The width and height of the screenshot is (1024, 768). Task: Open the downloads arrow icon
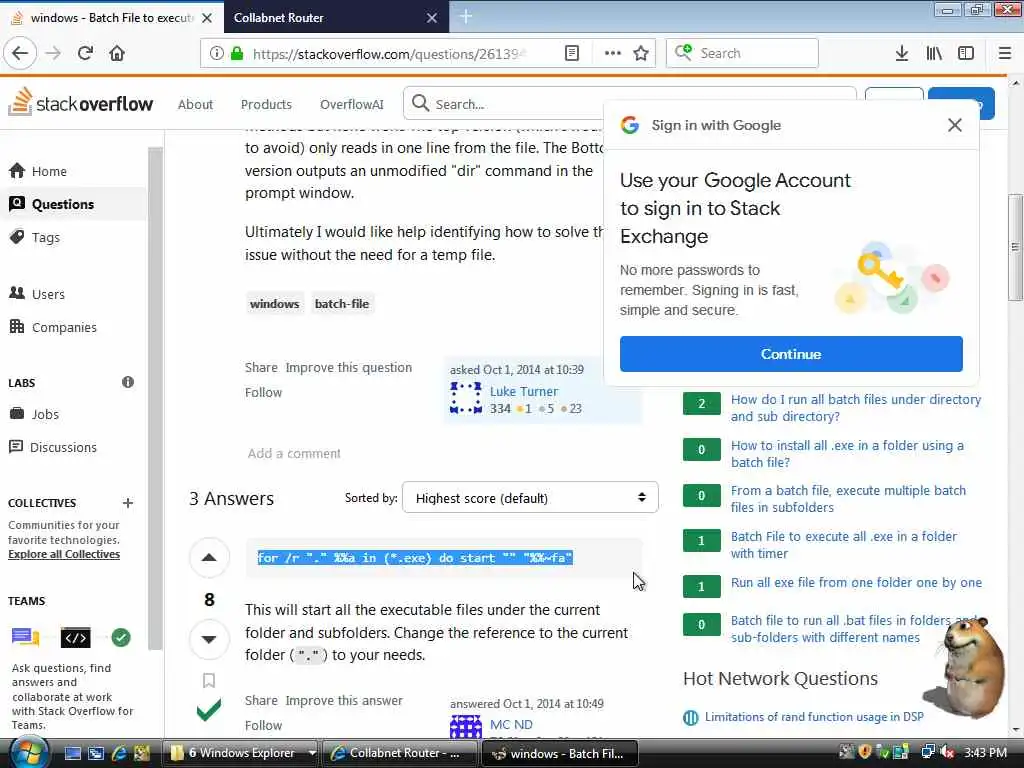tap(902, 53)
